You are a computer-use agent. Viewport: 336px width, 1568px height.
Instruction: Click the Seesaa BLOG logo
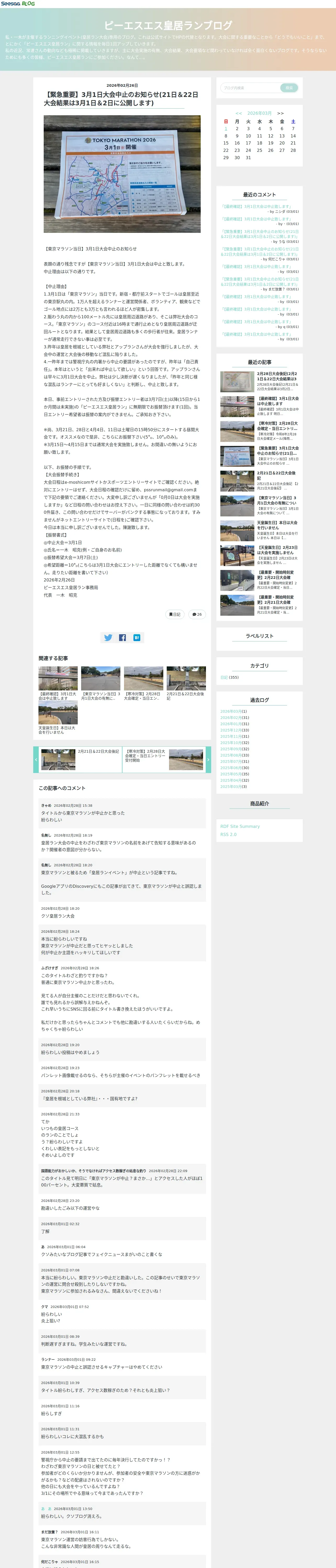point(18,4)
